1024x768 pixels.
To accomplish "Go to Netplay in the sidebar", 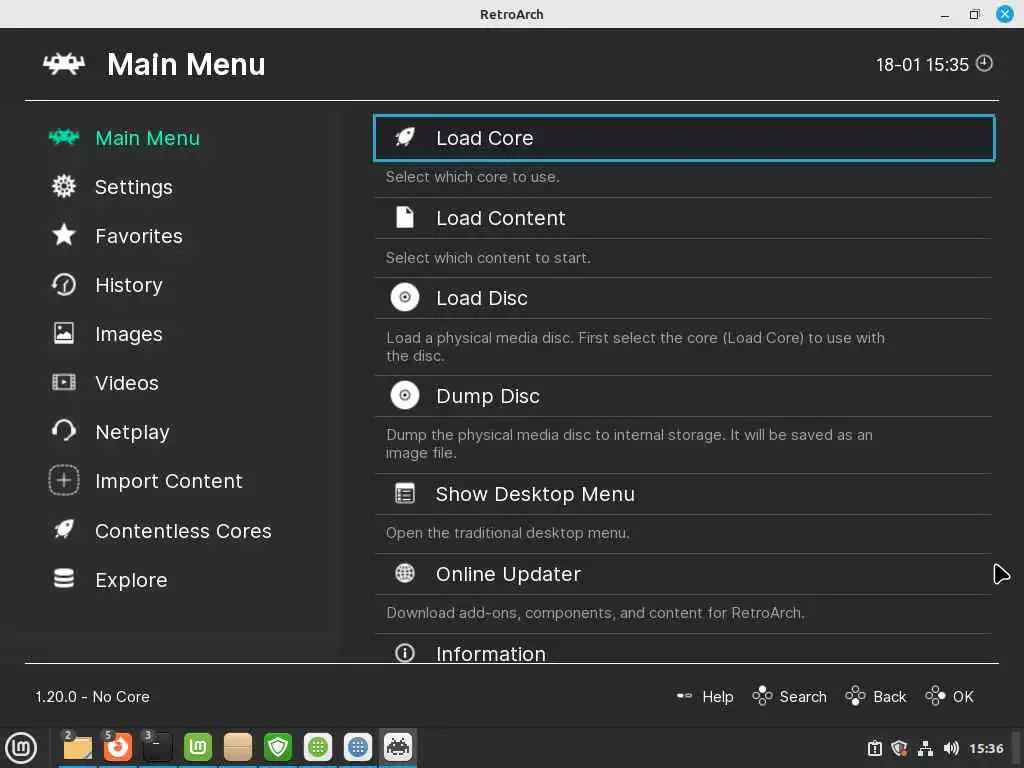I will 133,432.
